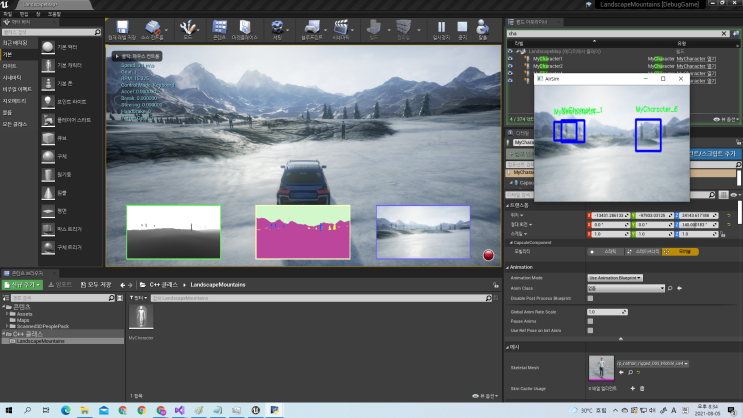Select the Box Trigger actor icon
Viewport: 743px width, 418px height.
48,229
